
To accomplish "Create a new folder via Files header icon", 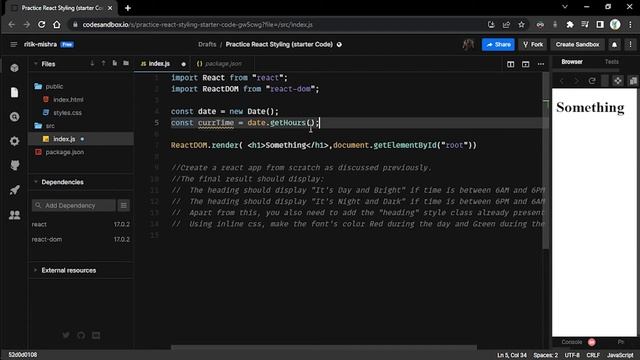I will pyautogui.click(x=126, y=63).
